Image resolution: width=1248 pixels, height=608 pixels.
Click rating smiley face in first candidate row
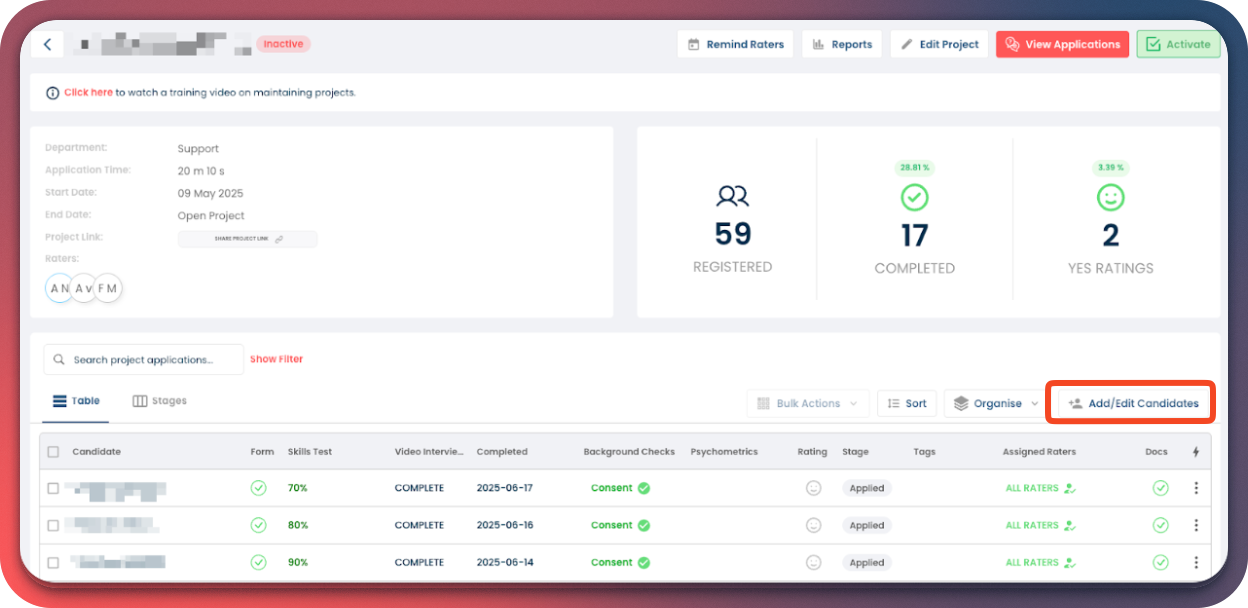coord(813,488)
